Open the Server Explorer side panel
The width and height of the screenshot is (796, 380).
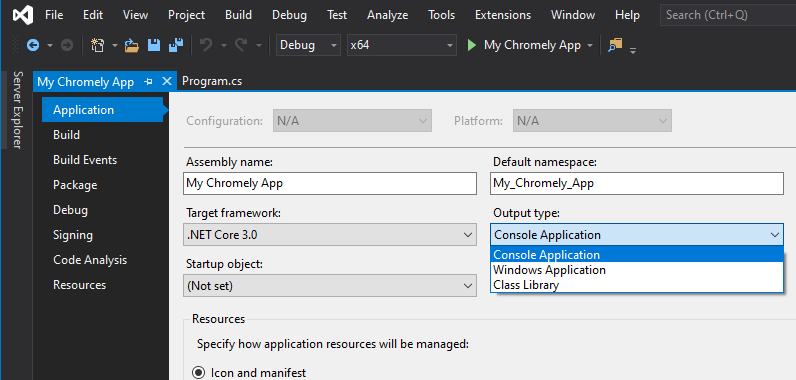click(18, 110)
